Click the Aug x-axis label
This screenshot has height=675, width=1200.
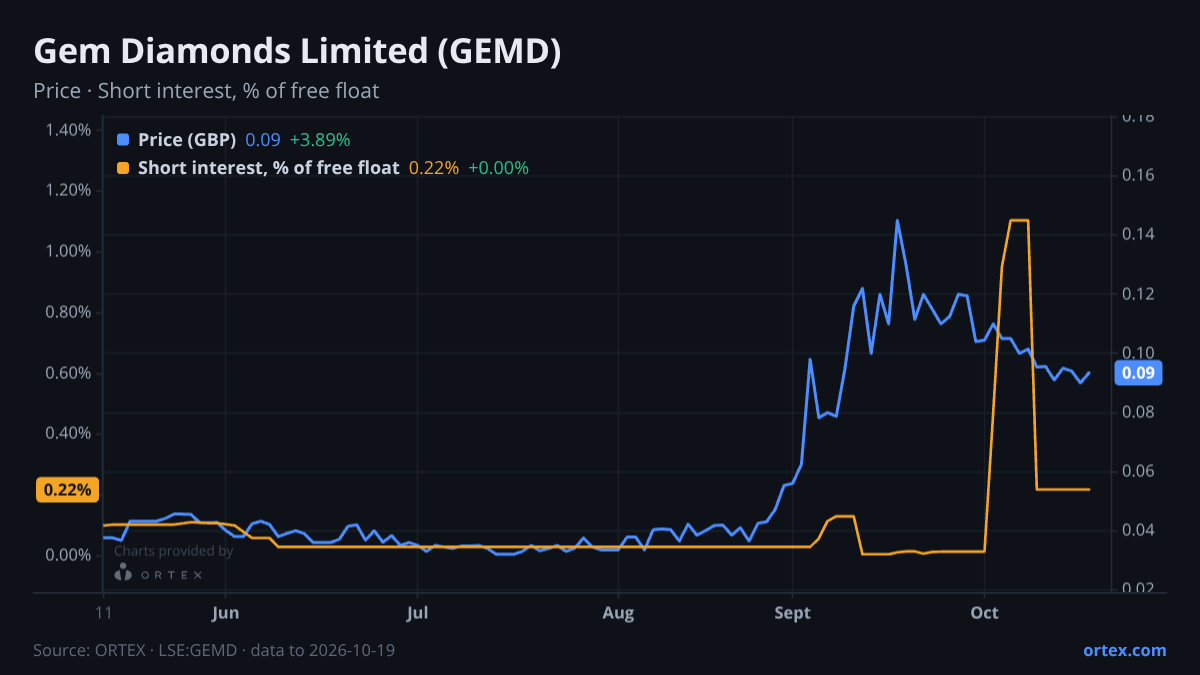619,613
